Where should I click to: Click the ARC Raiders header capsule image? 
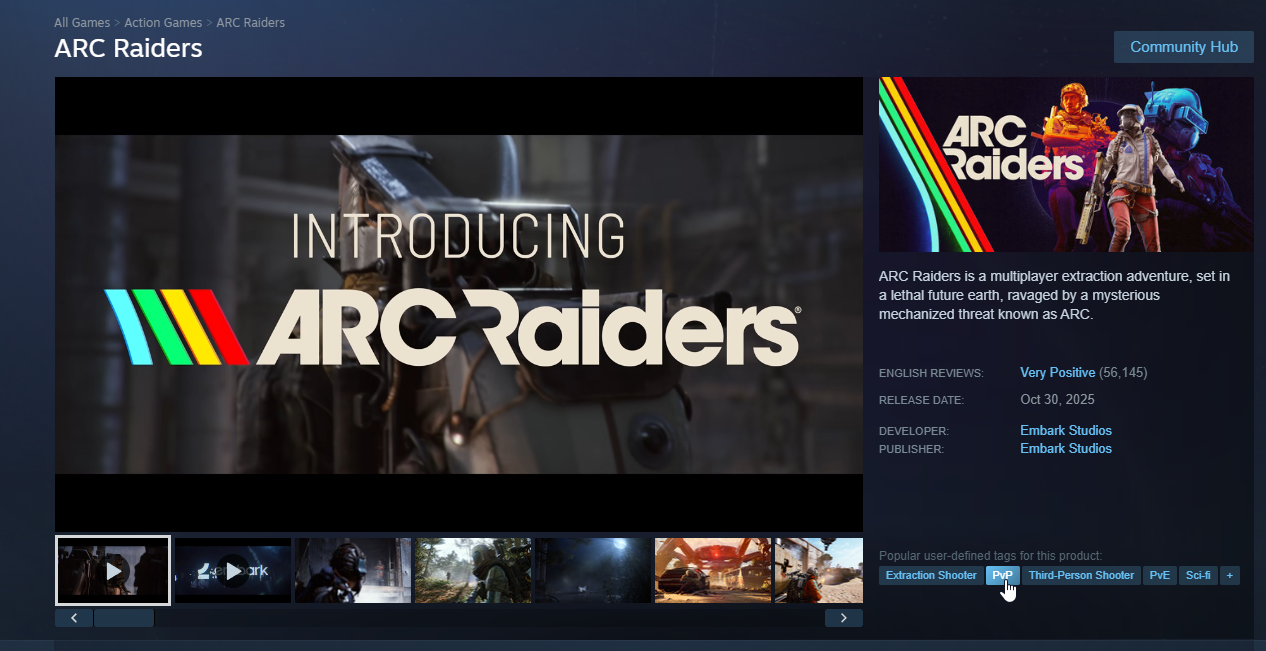coord(1066,164)
